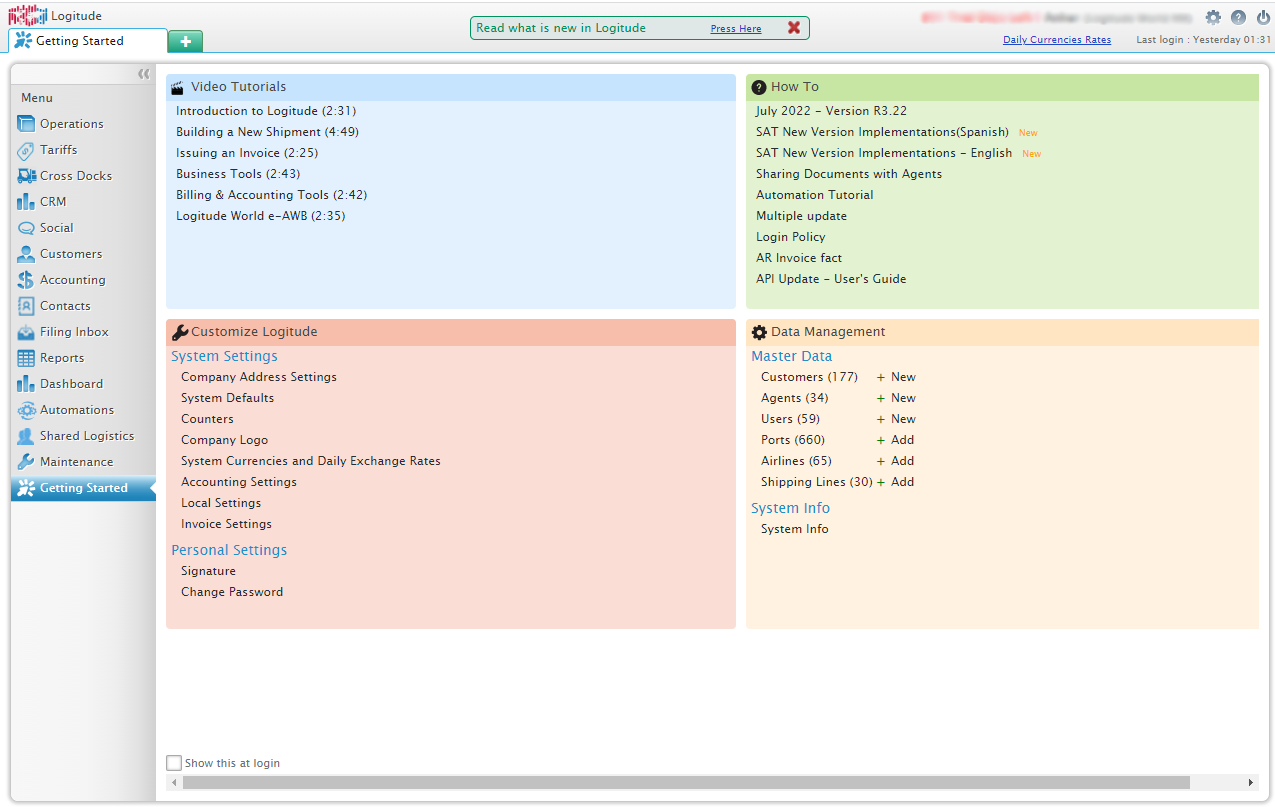Click the help question mark icon
1275x807 pixels.
[x=1238, y=17]
